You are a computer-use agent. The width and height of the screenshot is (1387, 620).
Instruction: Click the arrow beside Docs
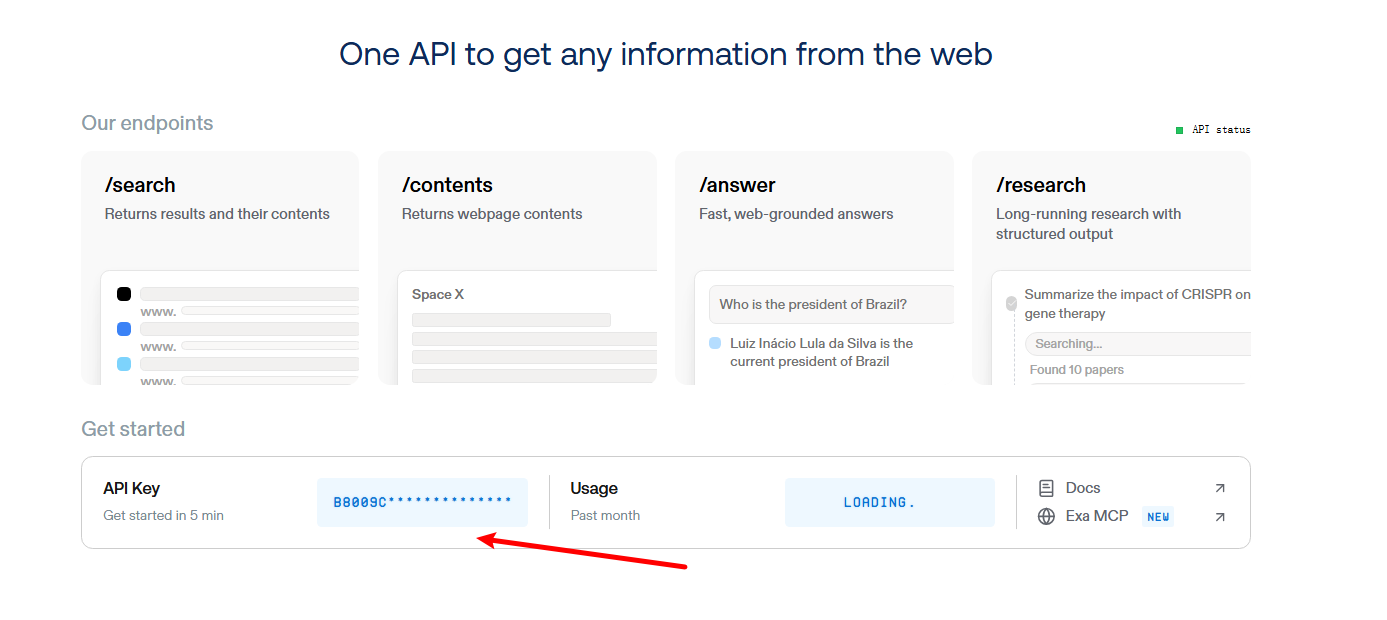tap(1219, 488)
